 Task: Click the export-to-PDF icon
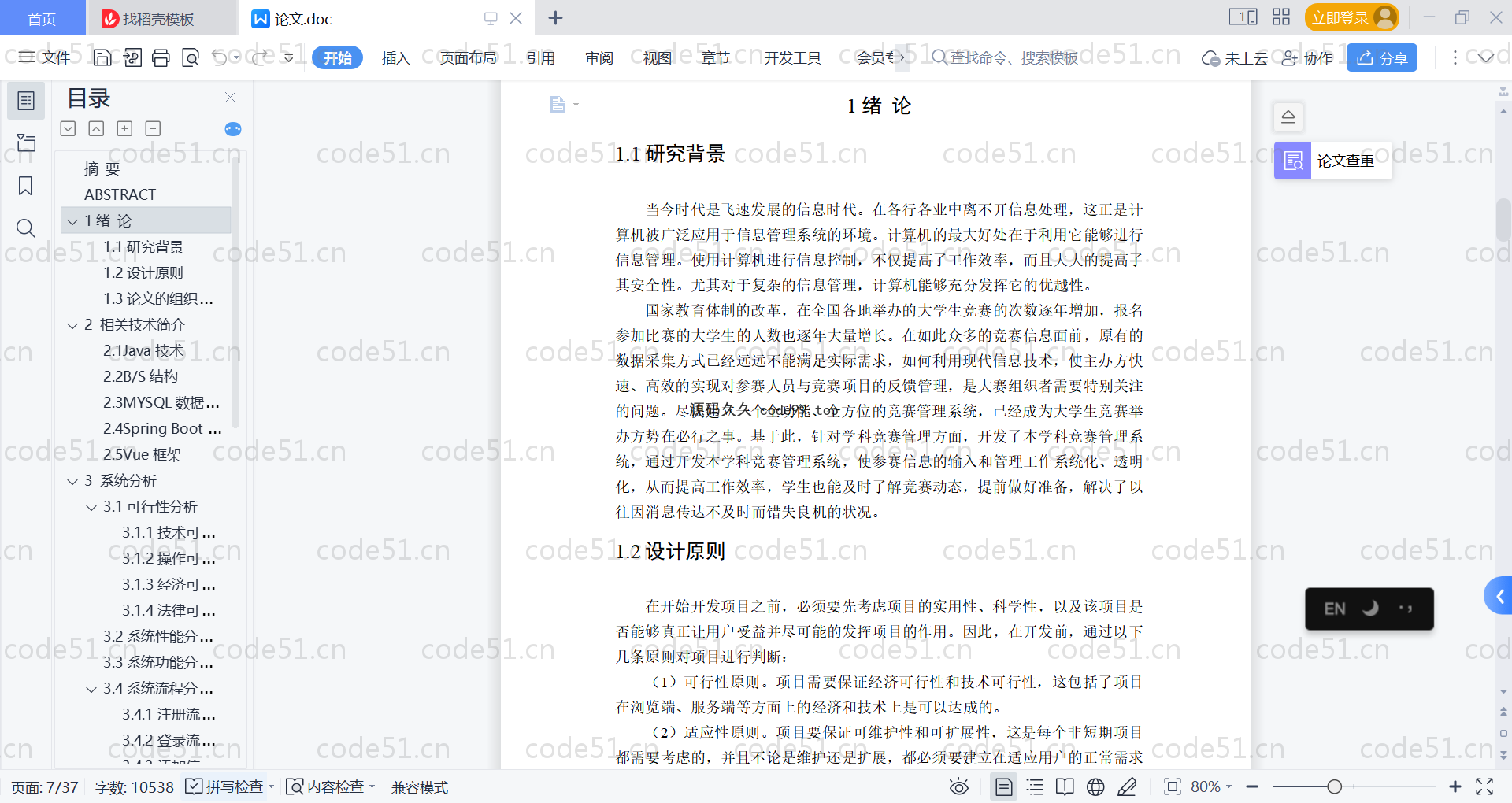tap(132, 57)
